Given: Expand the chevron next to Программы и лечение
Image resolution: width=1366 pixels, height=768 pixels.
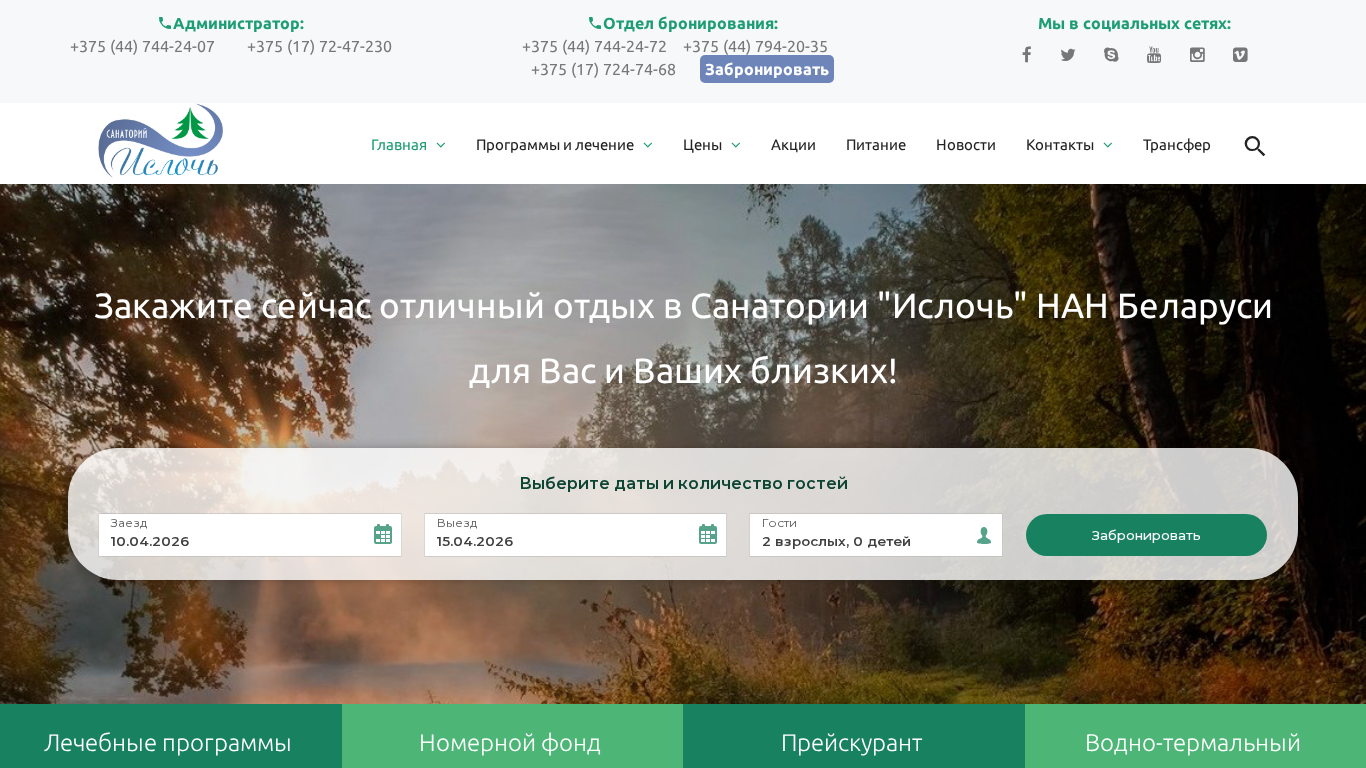Looking at the screenshot, I should 648,145.
